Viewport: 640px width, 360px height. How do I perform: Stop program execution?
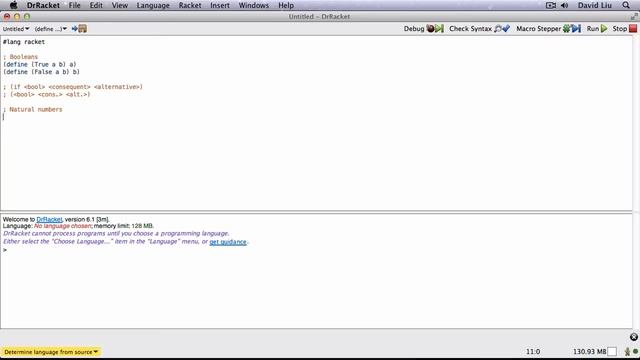[624, 29]
